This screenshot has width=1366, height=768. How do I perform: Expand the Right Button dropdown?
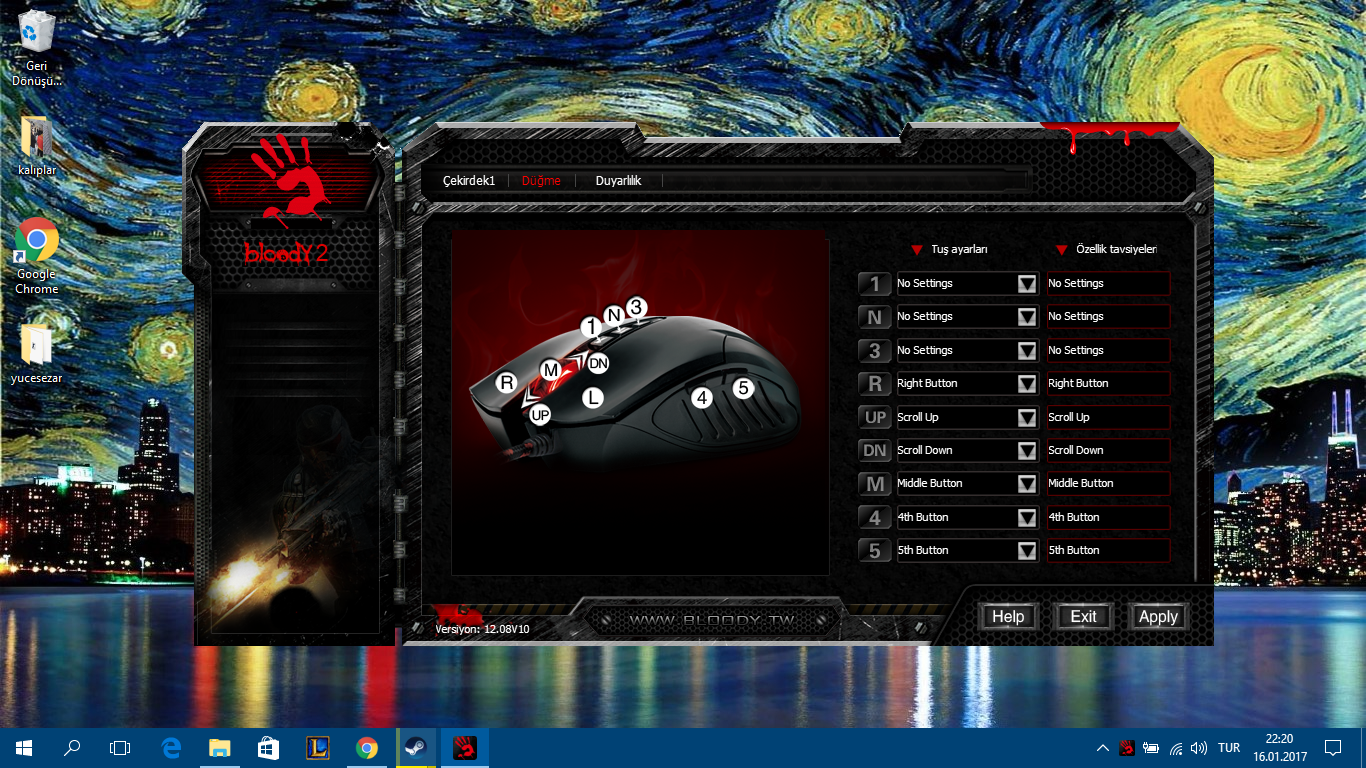pyautogui.click(x=1026, y=384)
